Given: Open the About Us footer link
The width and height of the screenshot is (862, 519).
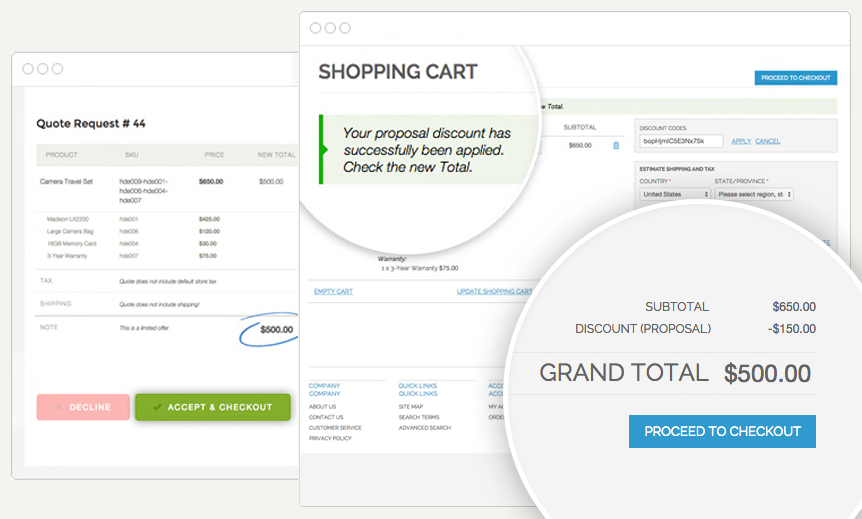Looking at the screenshot, I should (x=322, y=407).
